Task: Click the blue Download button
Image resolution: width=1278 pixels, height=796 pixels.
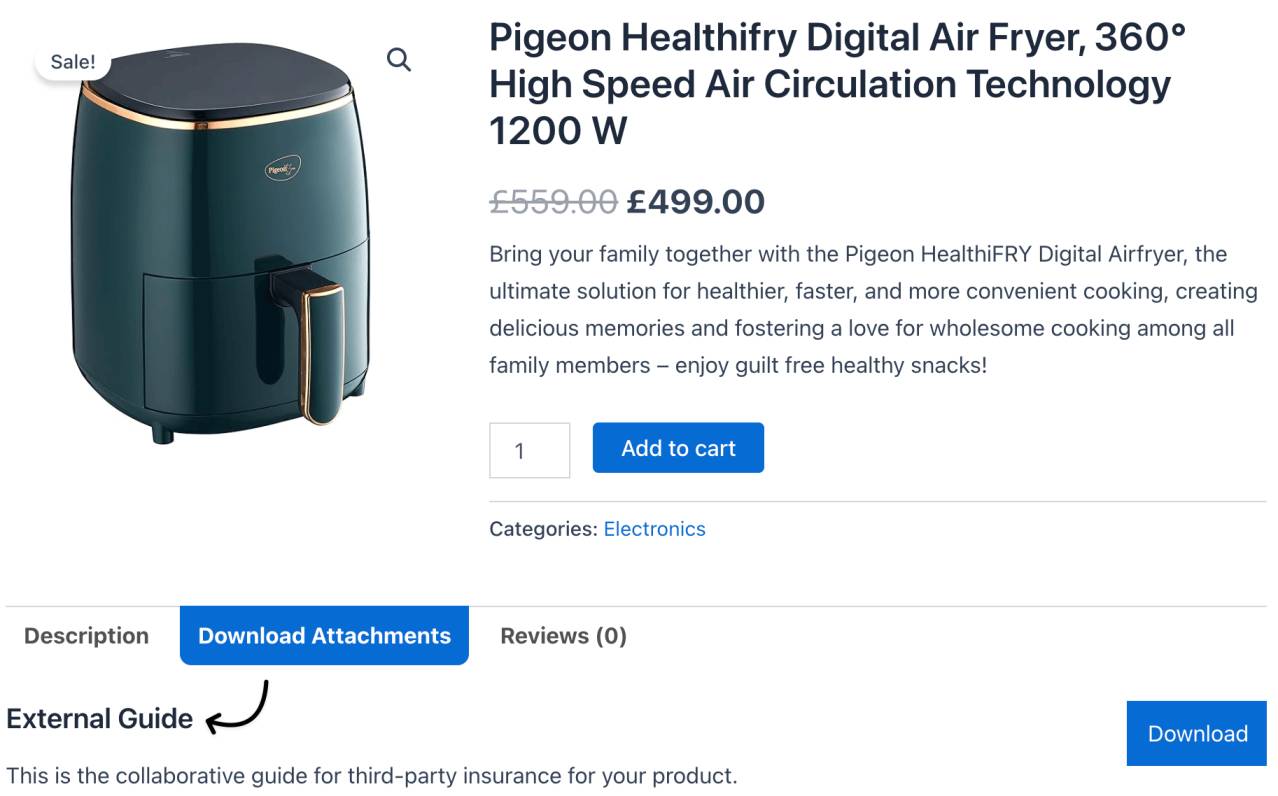Action: [x=1197, y=733]
